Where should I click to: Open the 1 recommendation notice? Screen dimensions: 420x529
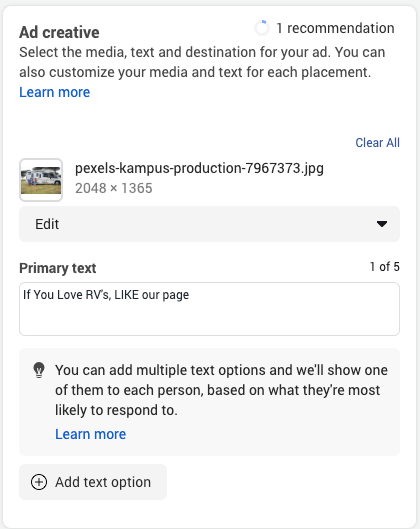[x=335, y=28]
